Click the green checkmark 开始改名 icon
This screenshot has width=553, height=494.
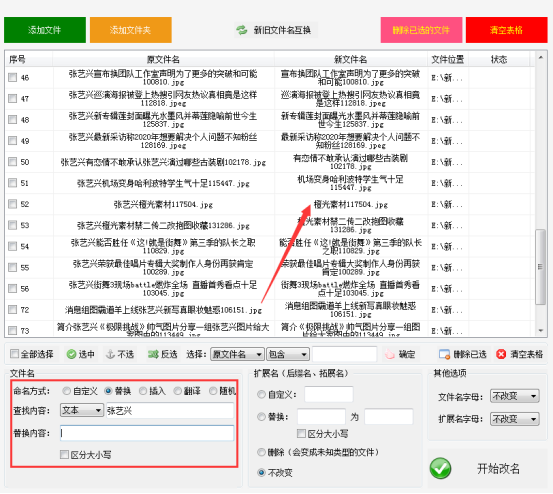point(440,469)
